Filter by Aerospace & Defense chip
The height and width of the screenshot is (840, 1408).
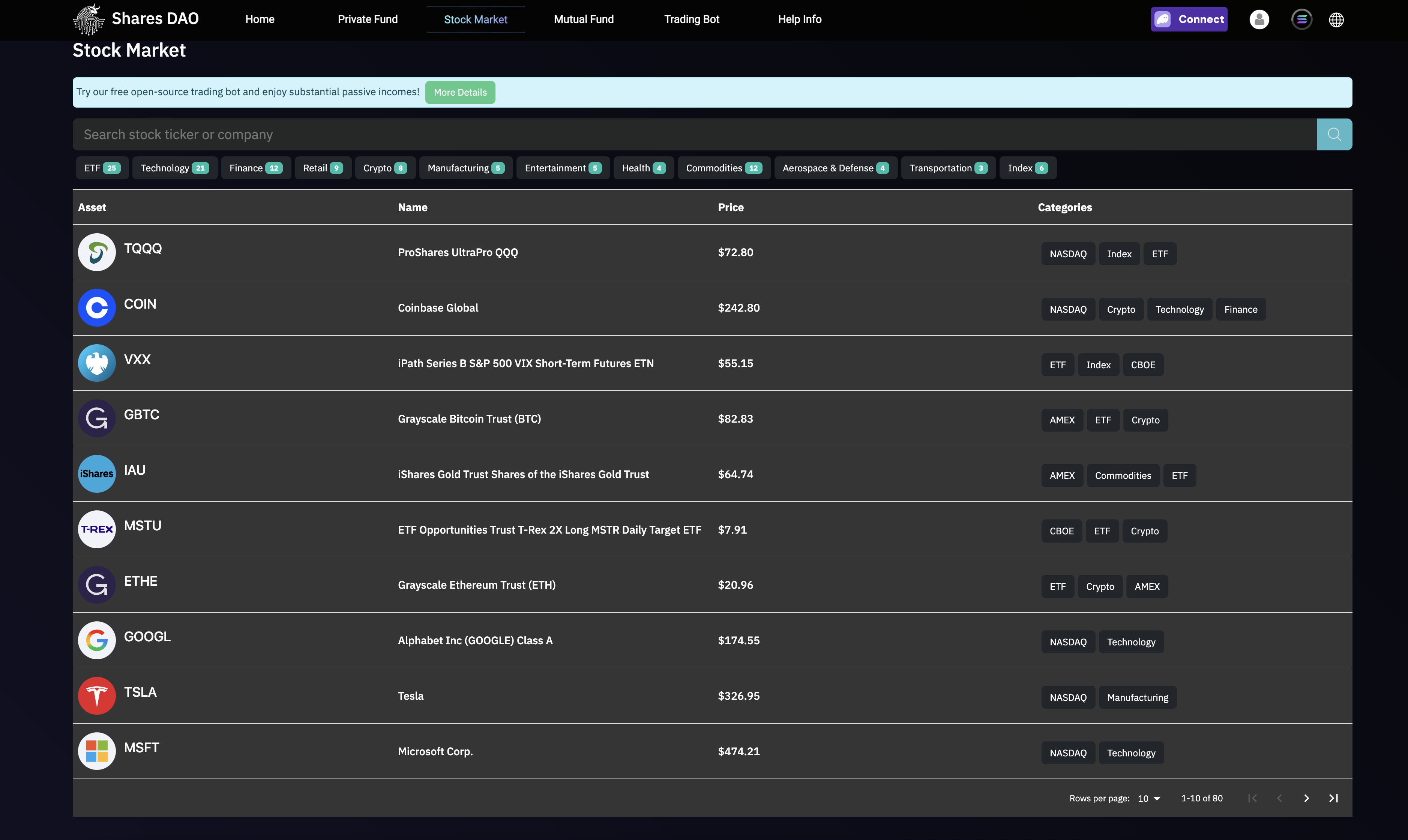tap(836, 168)
